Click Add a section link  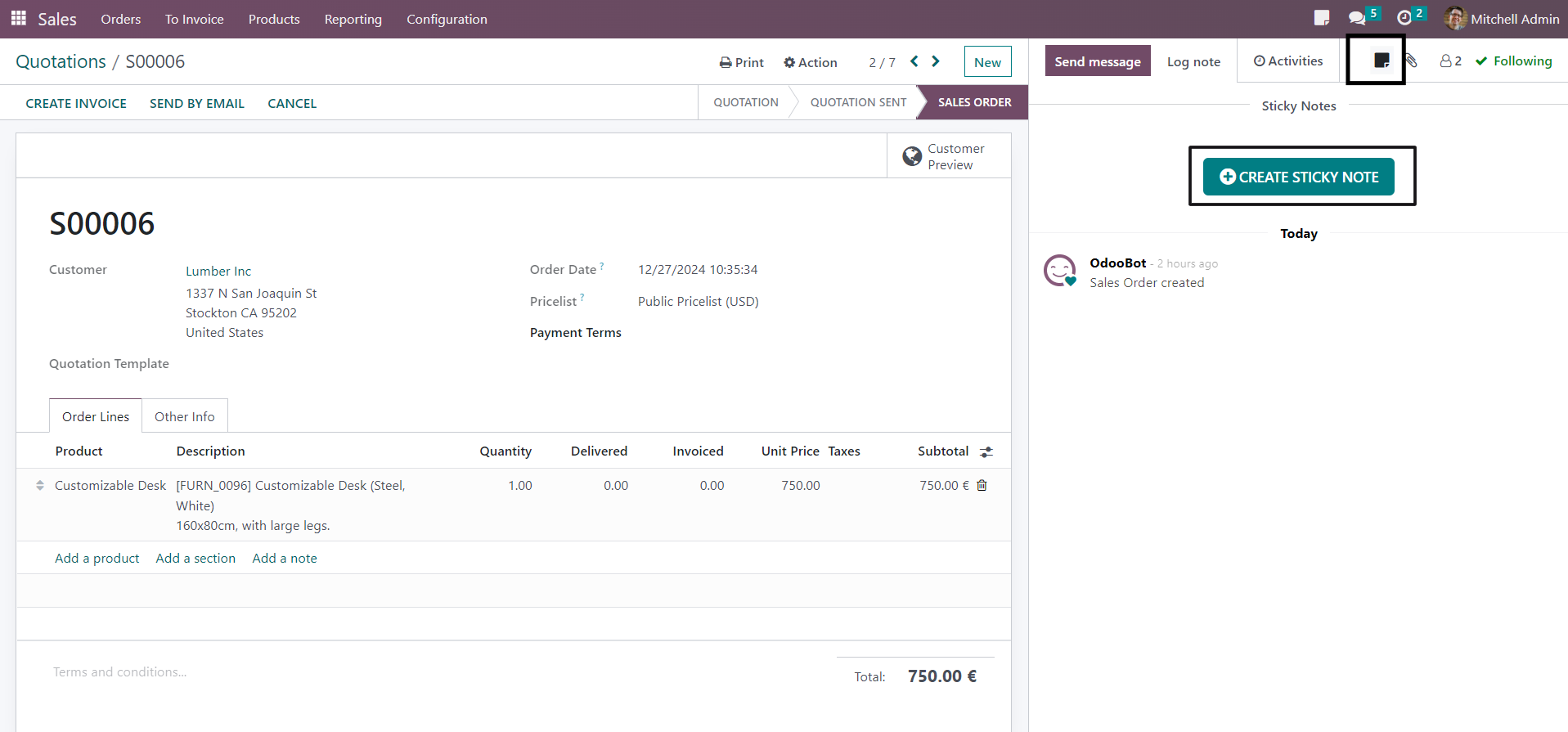coord(195,558)
